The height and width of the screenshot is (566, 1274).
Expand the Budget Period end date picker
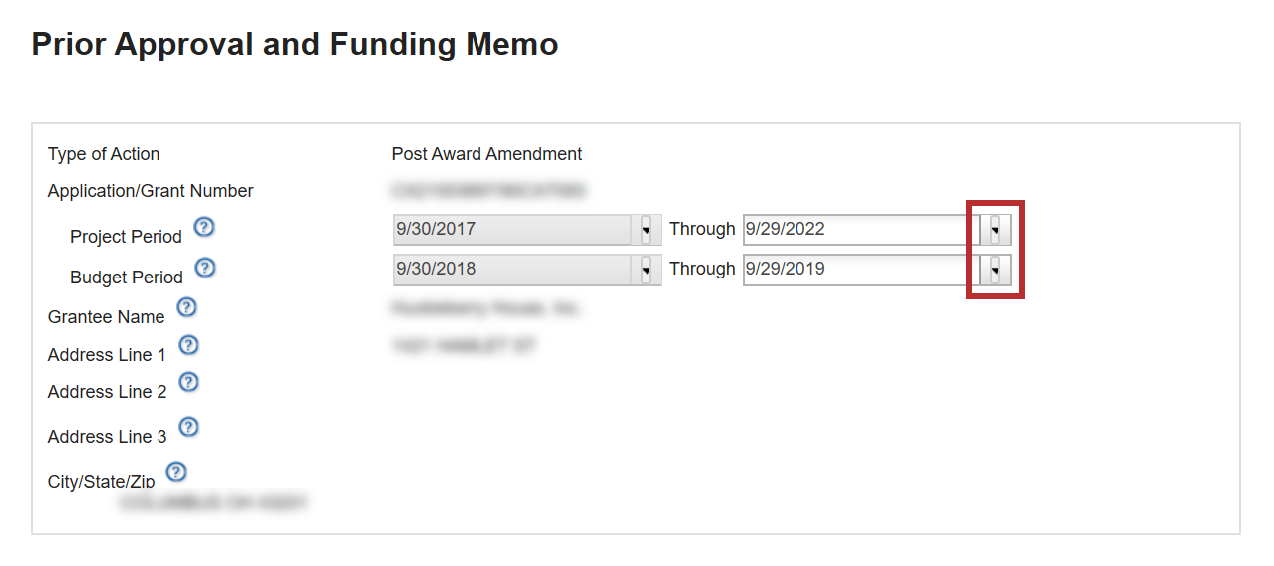point(995,270)
